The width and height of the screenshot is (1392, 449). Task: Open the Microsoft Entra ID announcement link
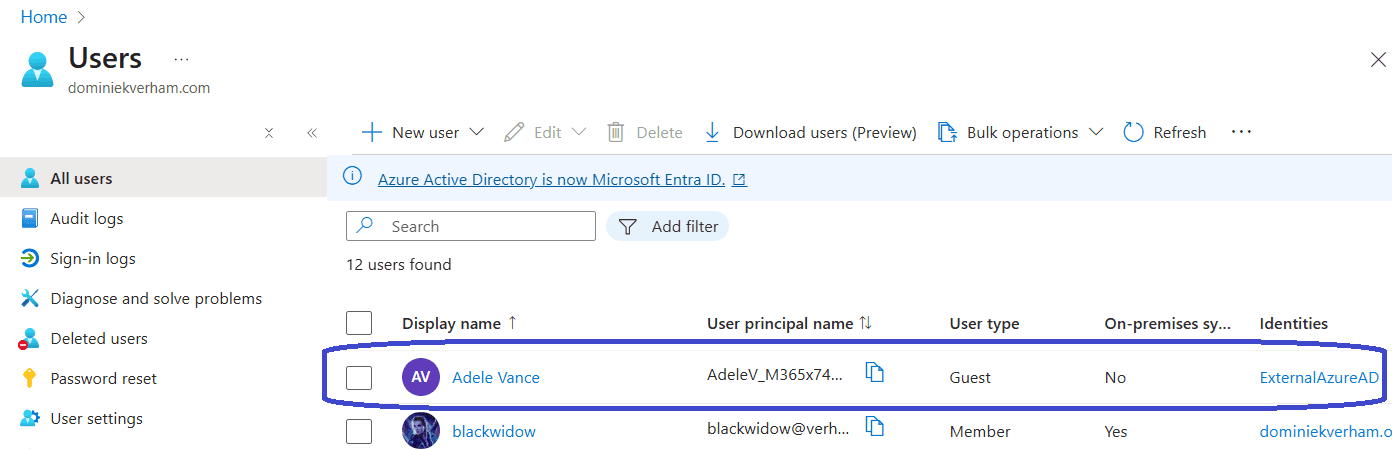tap(551, 180)
